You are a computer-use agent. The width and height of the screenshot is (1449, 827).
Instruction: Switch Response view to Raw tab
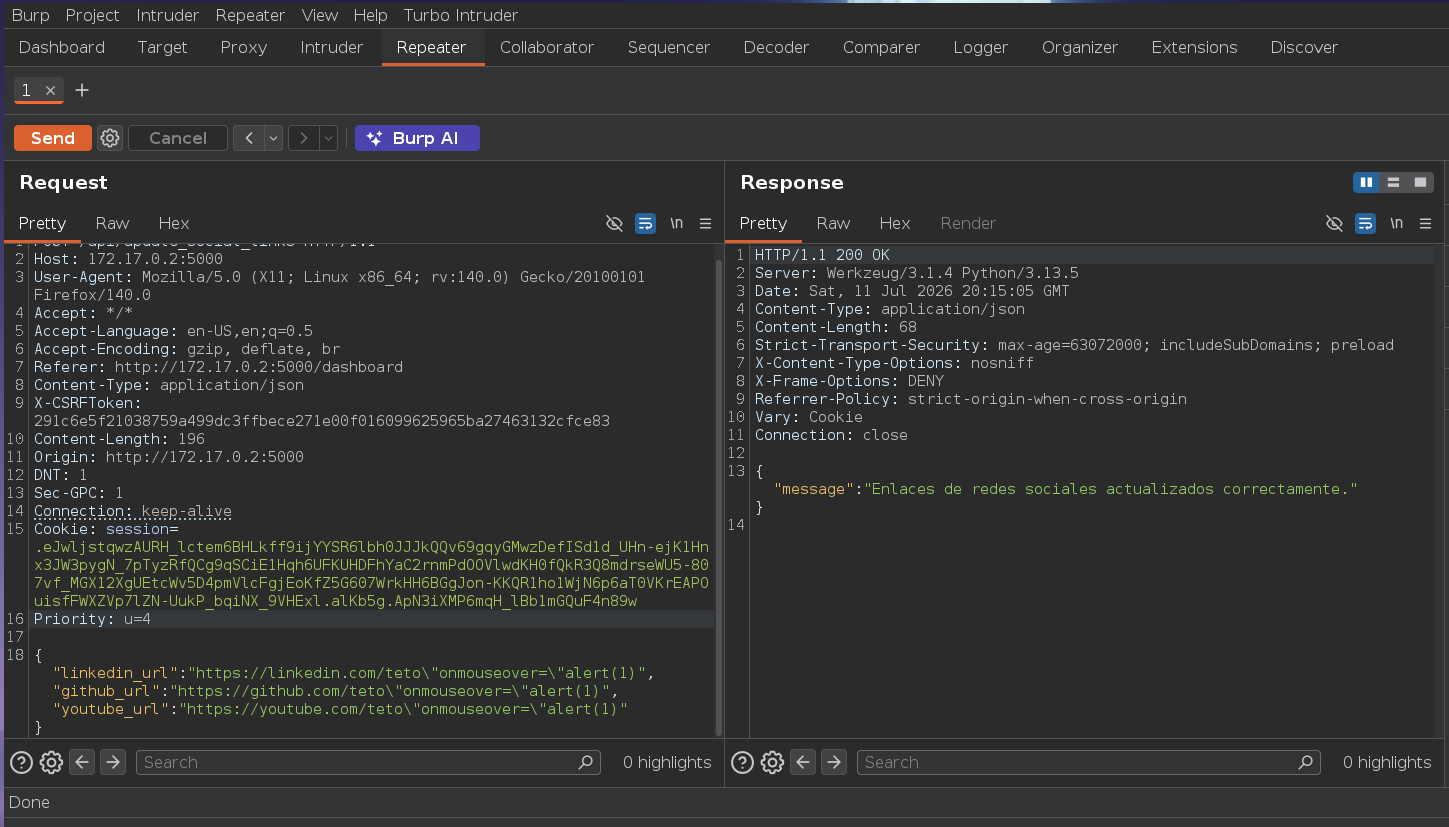(833, 223)
